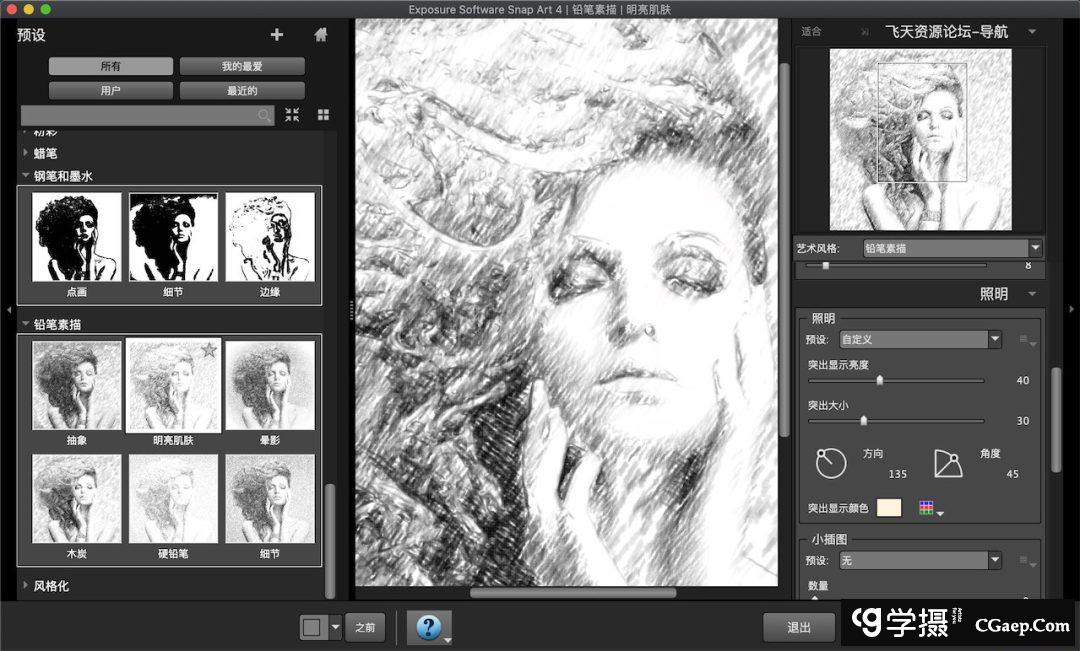Toggle the 之前 before view button
Viewport: 1080px width, 651px height.
pos(365,627)
